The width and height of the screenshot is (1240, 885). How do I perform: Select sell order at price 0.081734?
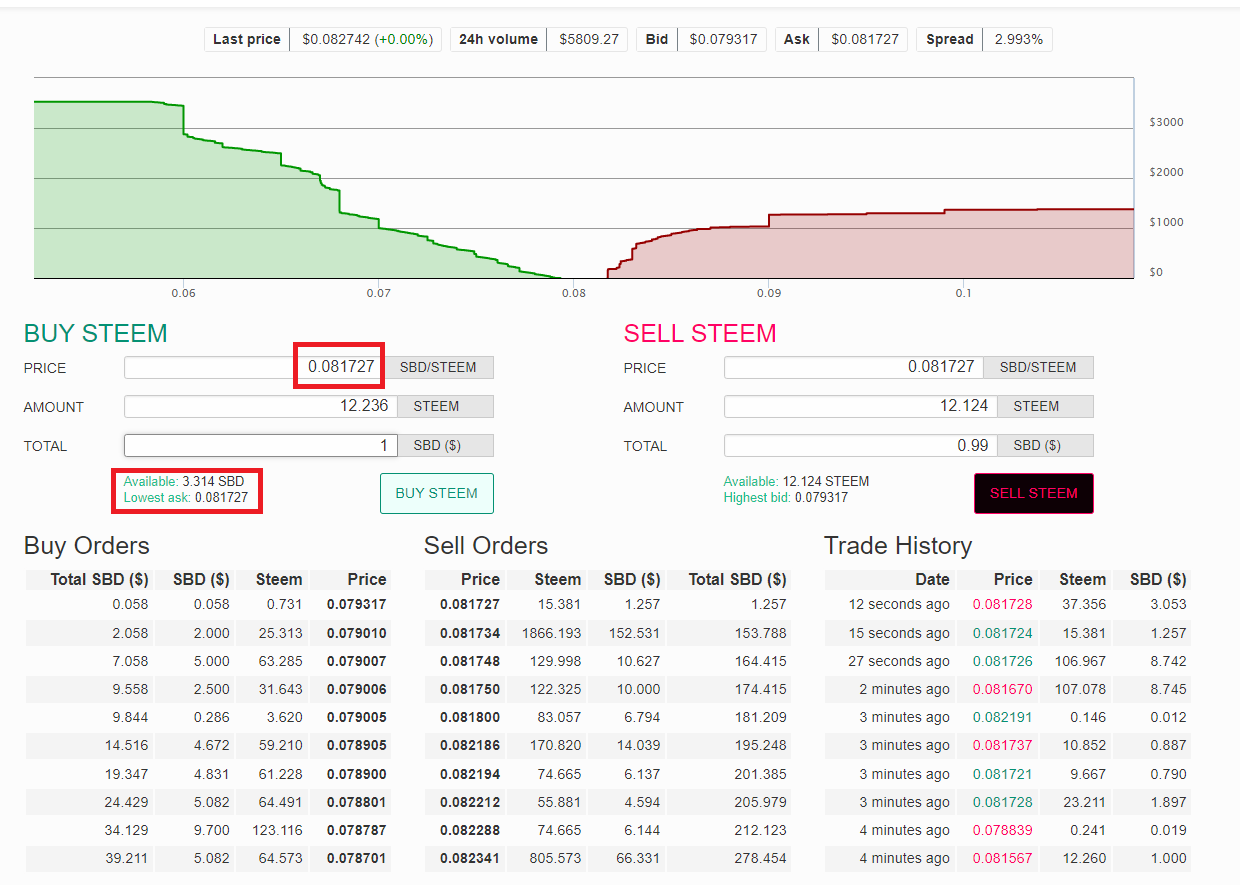click(x=607, y=633)
